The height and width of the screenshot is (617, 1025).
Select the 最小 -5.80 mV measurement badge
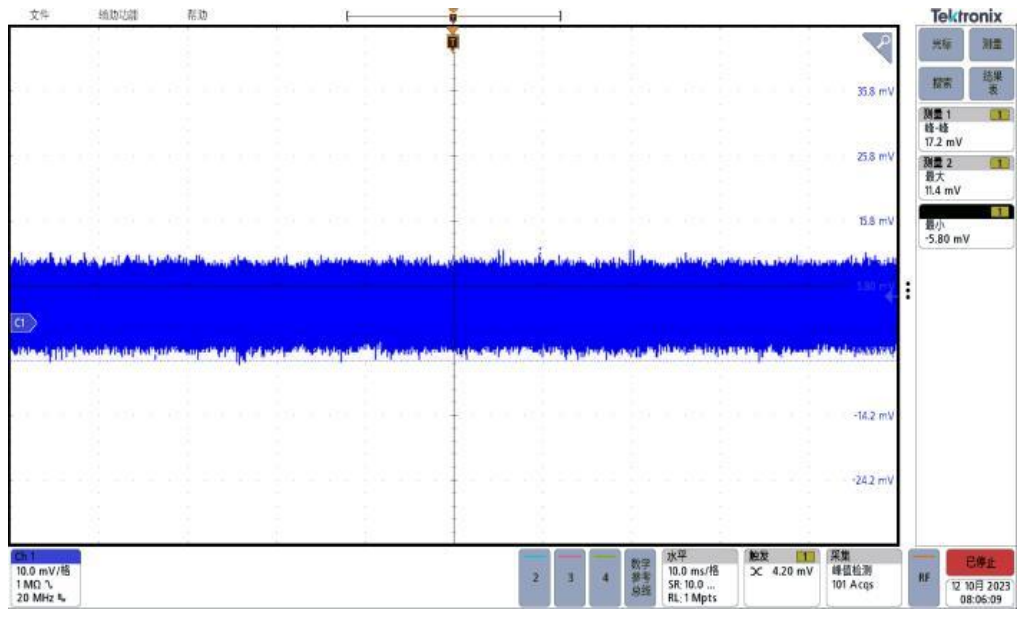pos(966,225)
